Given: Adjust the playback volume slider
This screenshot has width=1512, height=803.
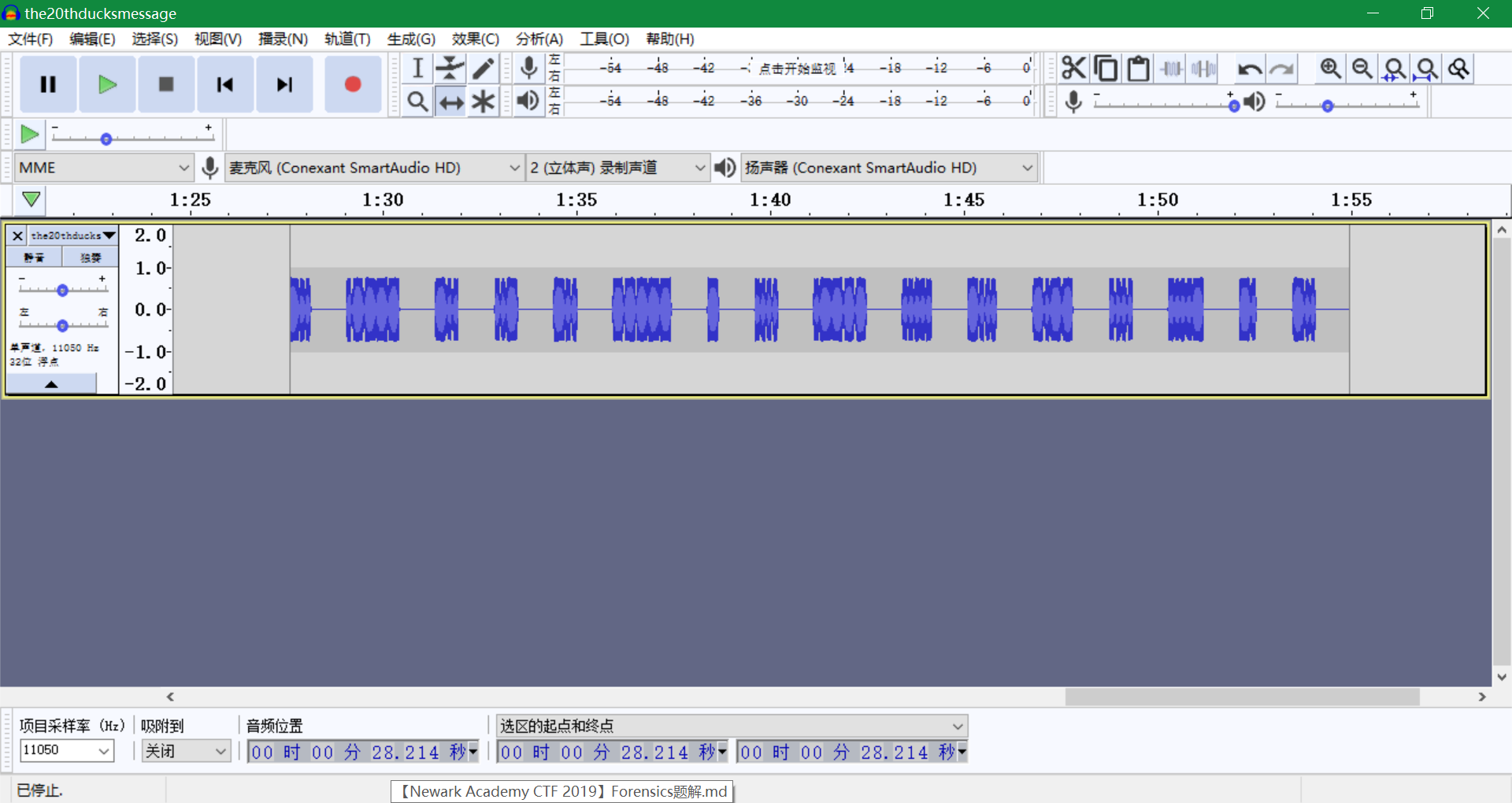Looking at the screenshot, I should point(1348,102).
